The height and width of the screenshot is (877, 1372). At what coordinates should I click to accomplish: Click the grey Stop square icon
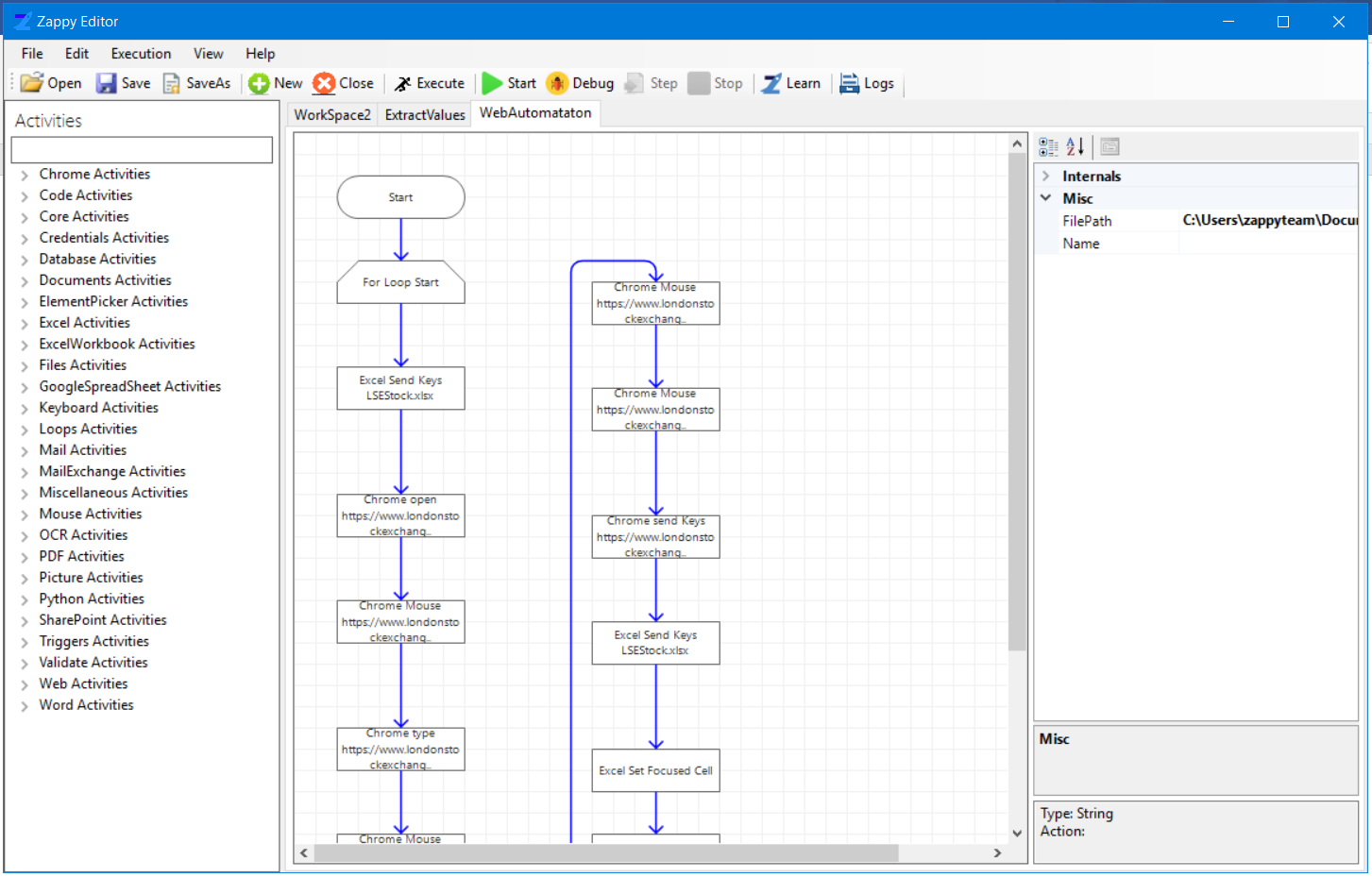click(x=699, y=83)
